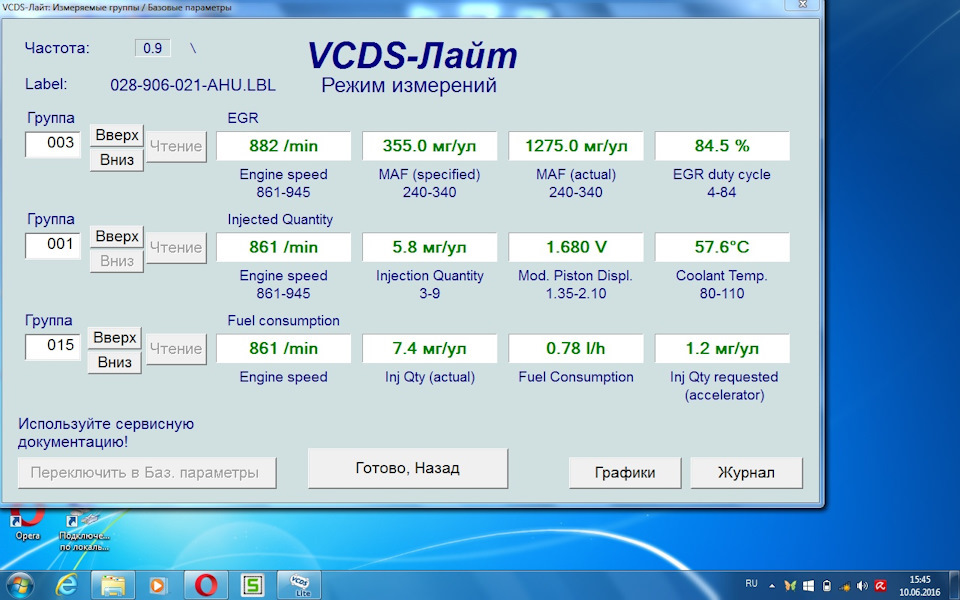Screen dimensions: 960x600
Task: Click the group number field 003
Action: click(x=53, y=144)
